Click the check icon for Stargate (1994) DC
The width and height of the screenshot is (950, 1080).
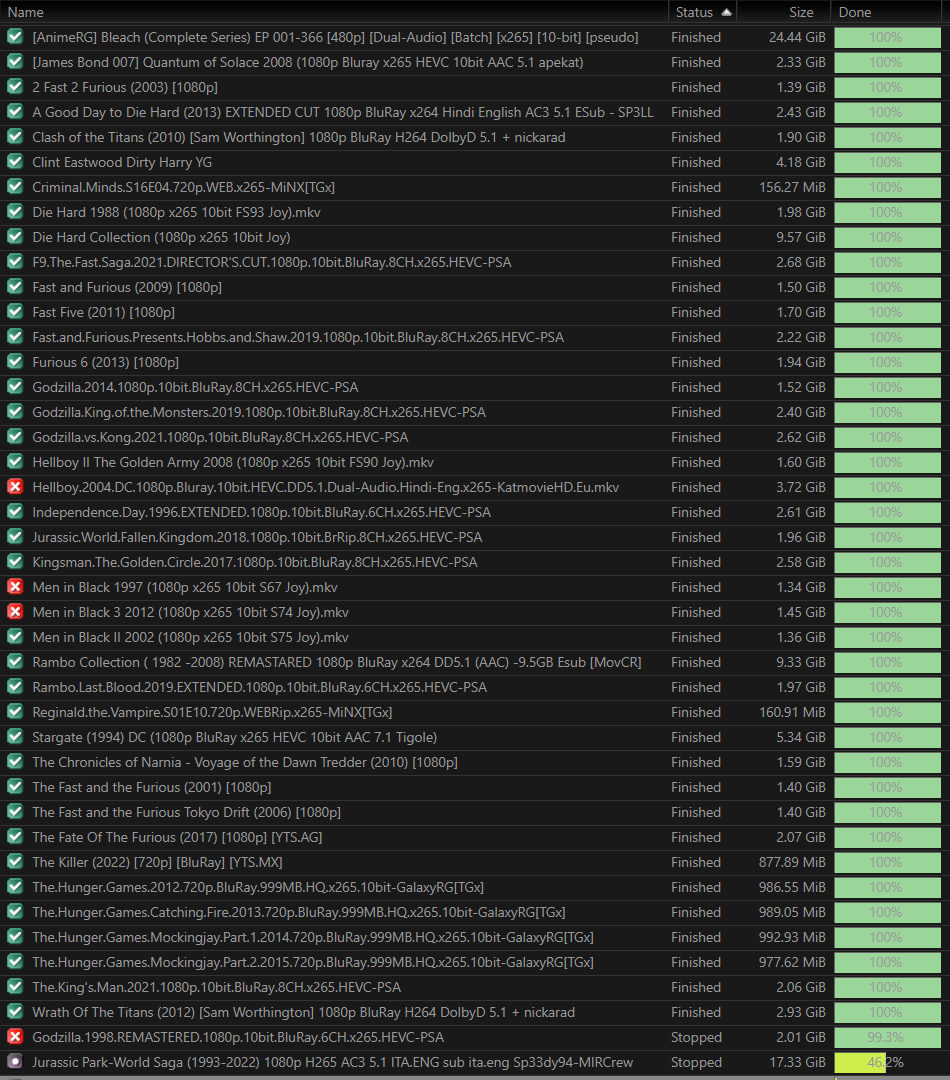click(14, 736)
